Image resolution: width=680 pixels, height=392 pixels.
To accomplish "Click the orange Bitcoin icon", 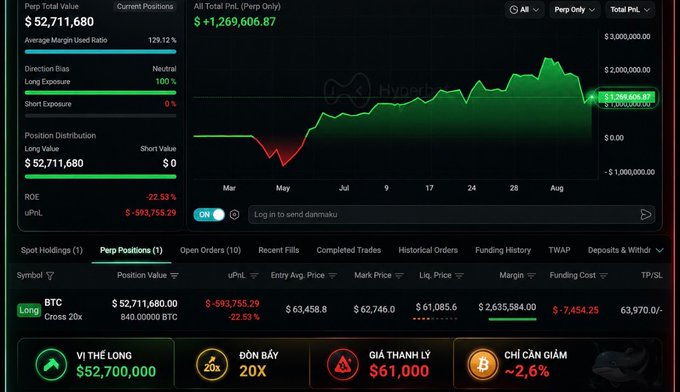I will click(483, 365).
